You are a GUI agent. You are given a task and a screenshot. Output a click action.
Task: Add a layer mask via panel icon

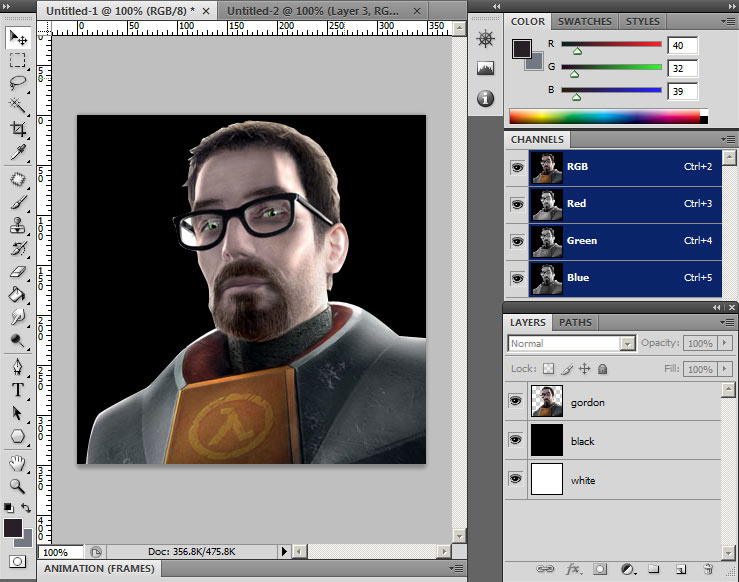[601, 569]
